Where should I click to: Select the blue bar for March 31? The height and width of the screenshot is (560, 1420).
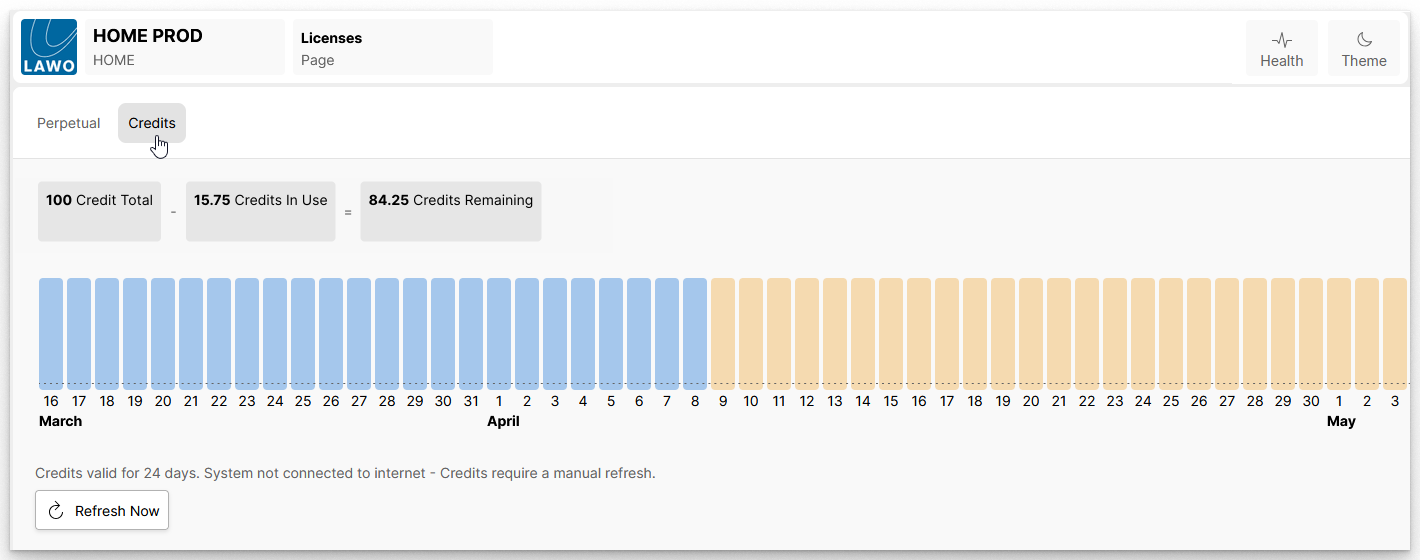[x=471, y=333]
